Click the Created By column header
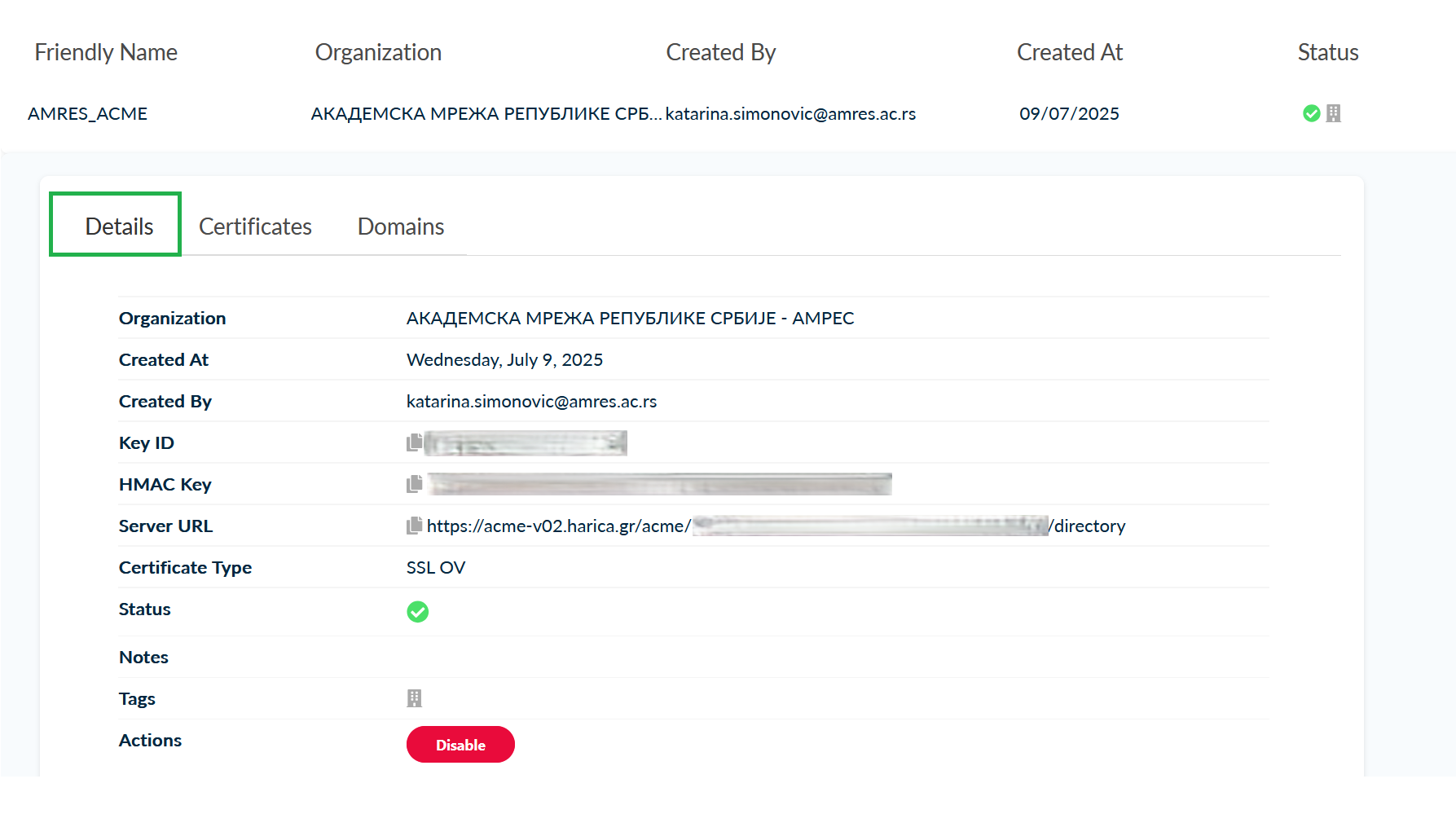1456x814 pixels. (720, 52)
